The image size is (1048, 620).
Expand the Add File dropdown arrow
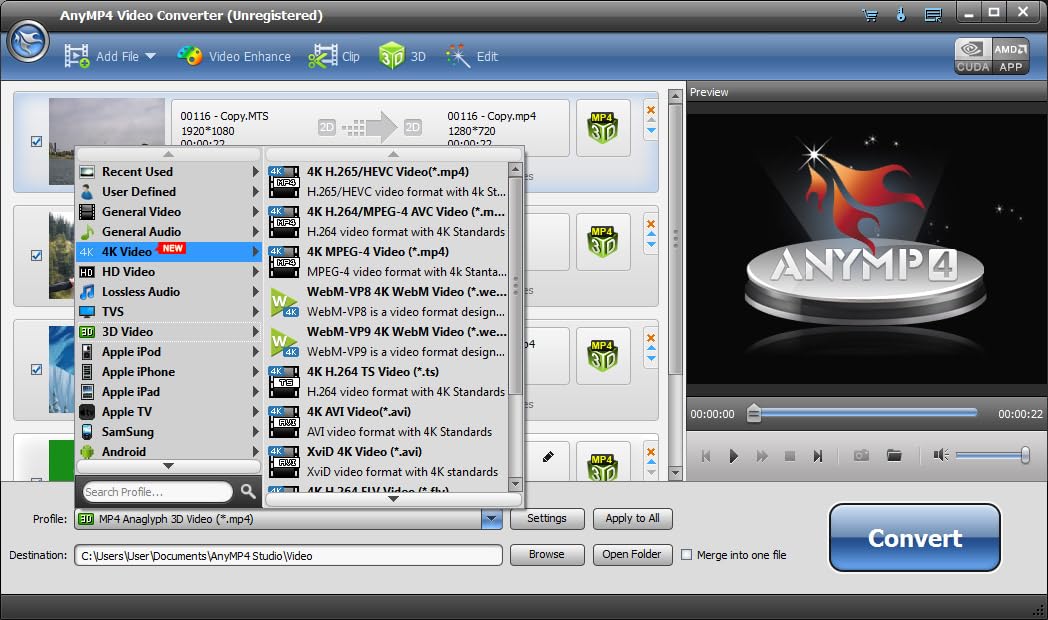[150, 56]
